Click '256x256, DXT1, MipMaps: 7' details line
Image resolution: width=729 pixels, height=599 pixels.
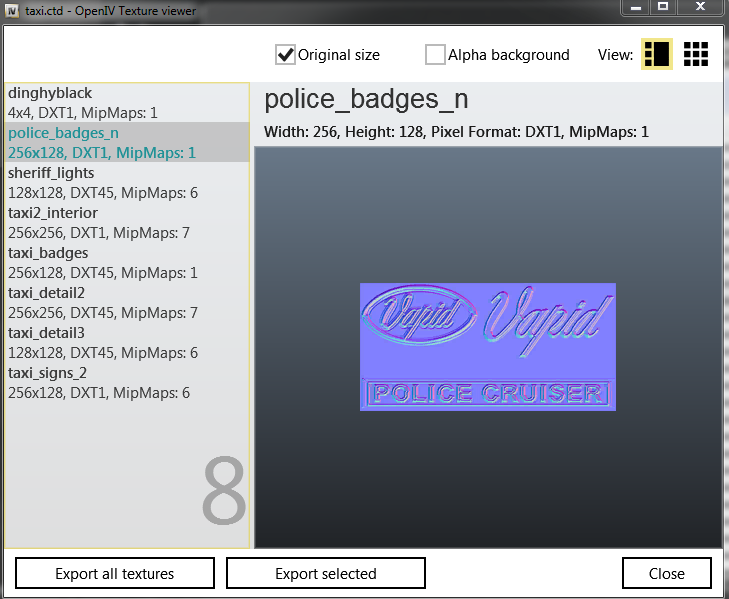[99, 233]
